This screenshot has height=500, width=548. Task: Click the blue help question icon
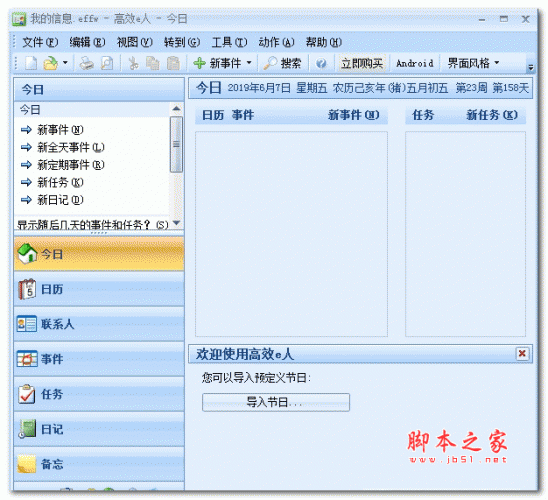coord(321,64)
